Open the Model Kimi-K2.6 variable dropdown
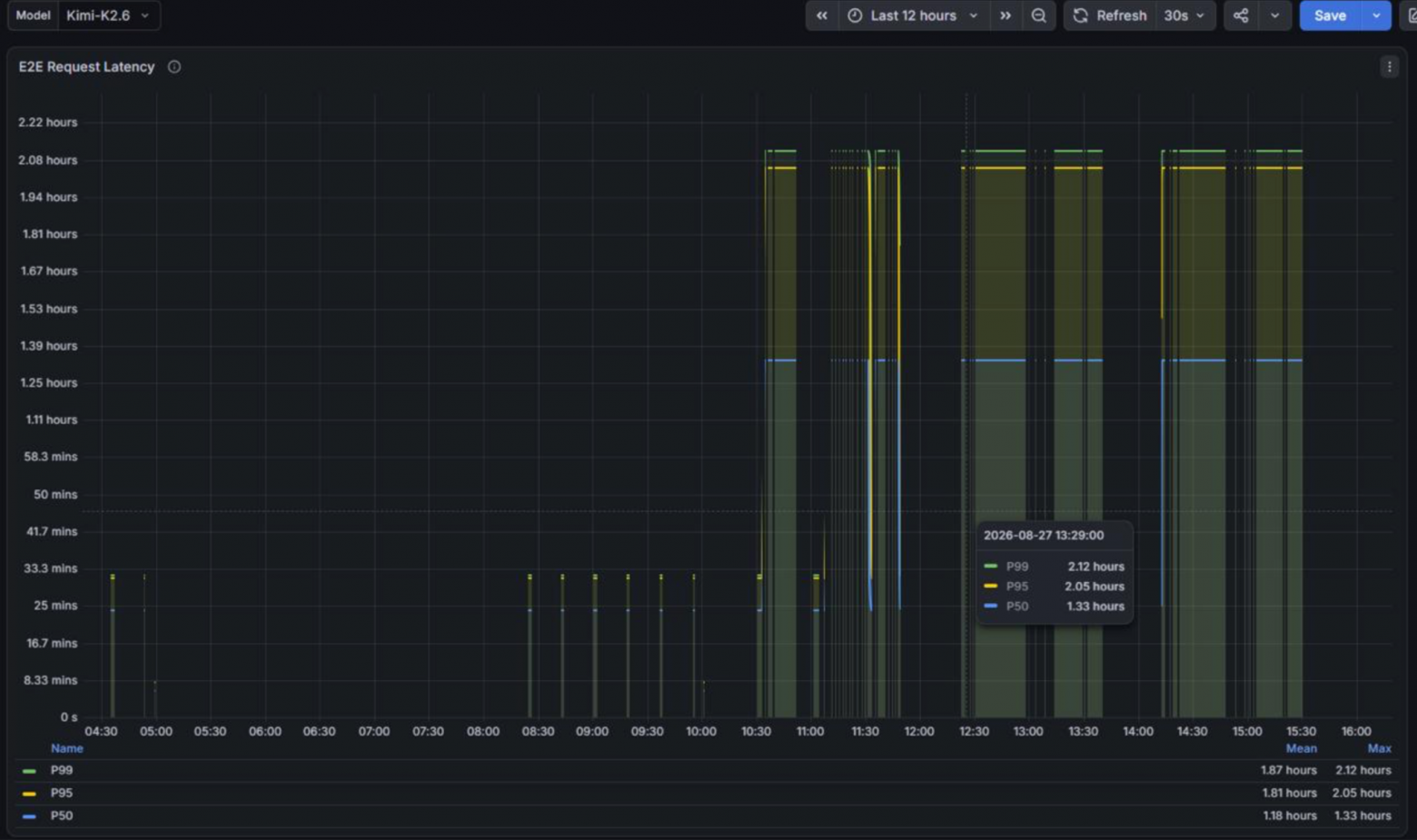The width and height of the screenshot is (1417, 840). tap(109, 15)
